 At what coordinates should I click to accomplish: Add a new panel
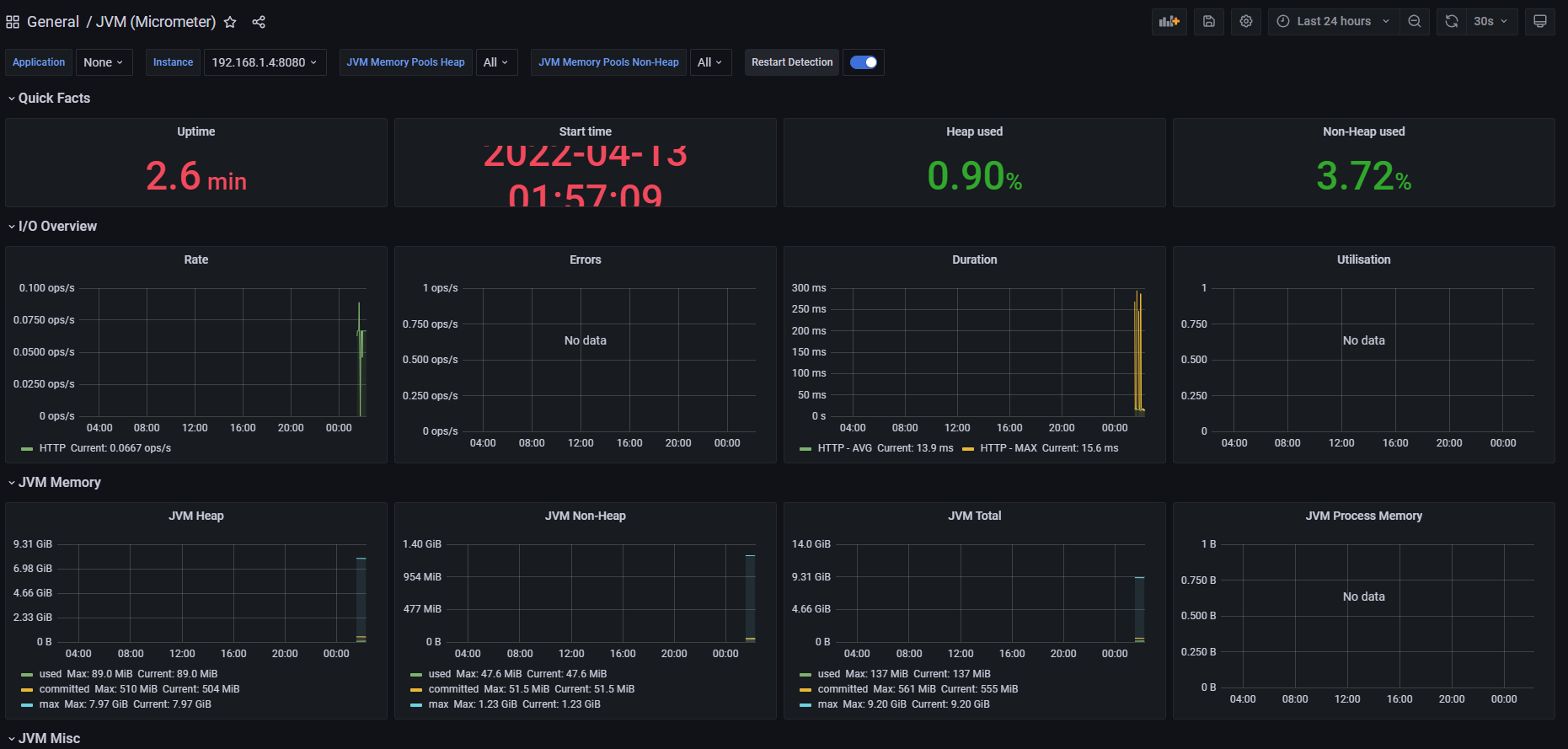coord(1169,21)
